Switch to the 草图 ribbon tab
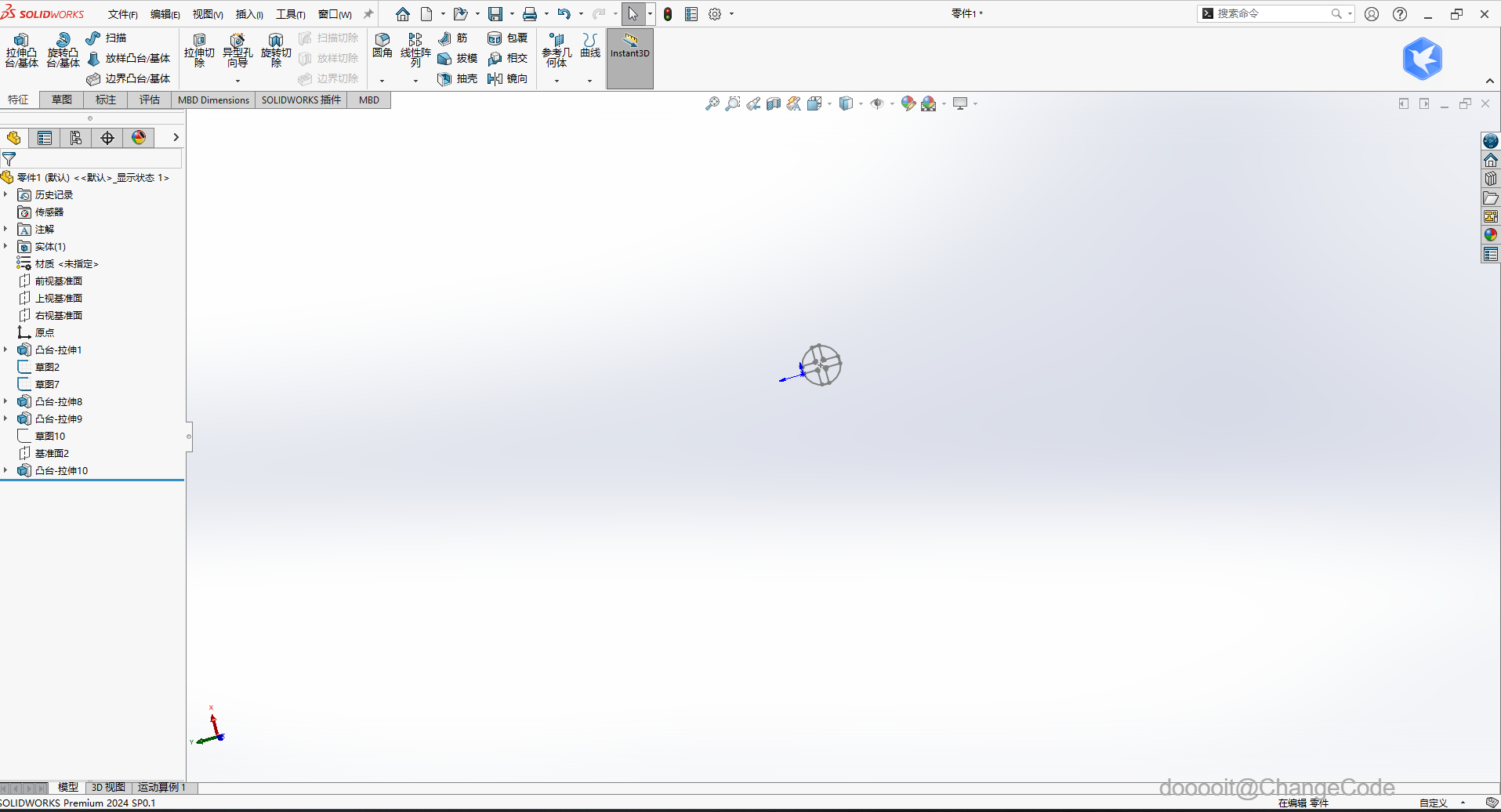This screenshot has height=812, width=1501. pyautogui.click(x=62, y=100)
